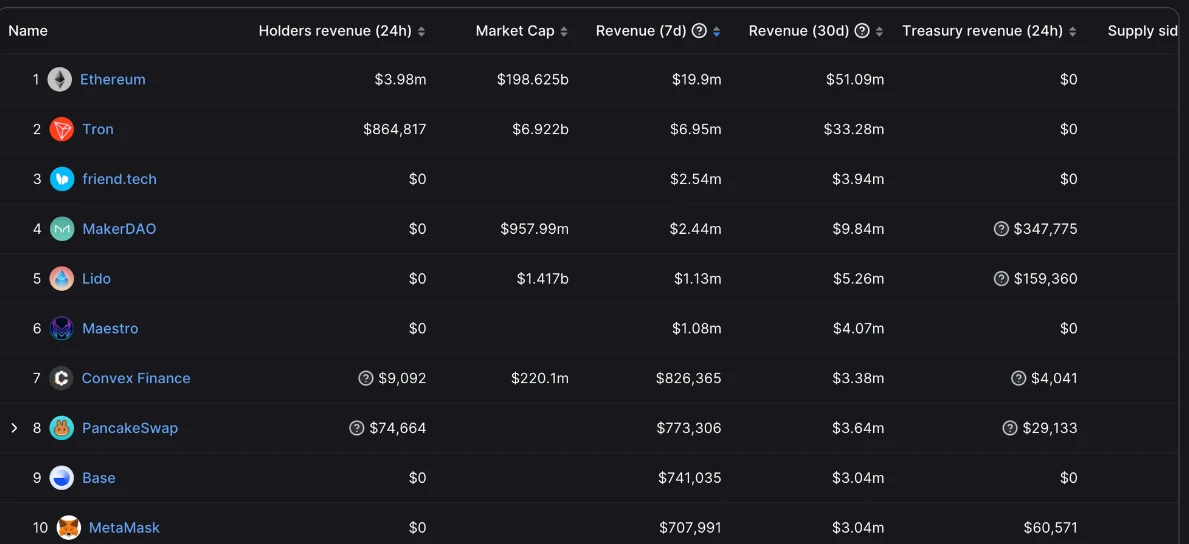Click help icon in Revenue (30d) header
This screenshot has height=544, width=1189.
tap(861, 31)
